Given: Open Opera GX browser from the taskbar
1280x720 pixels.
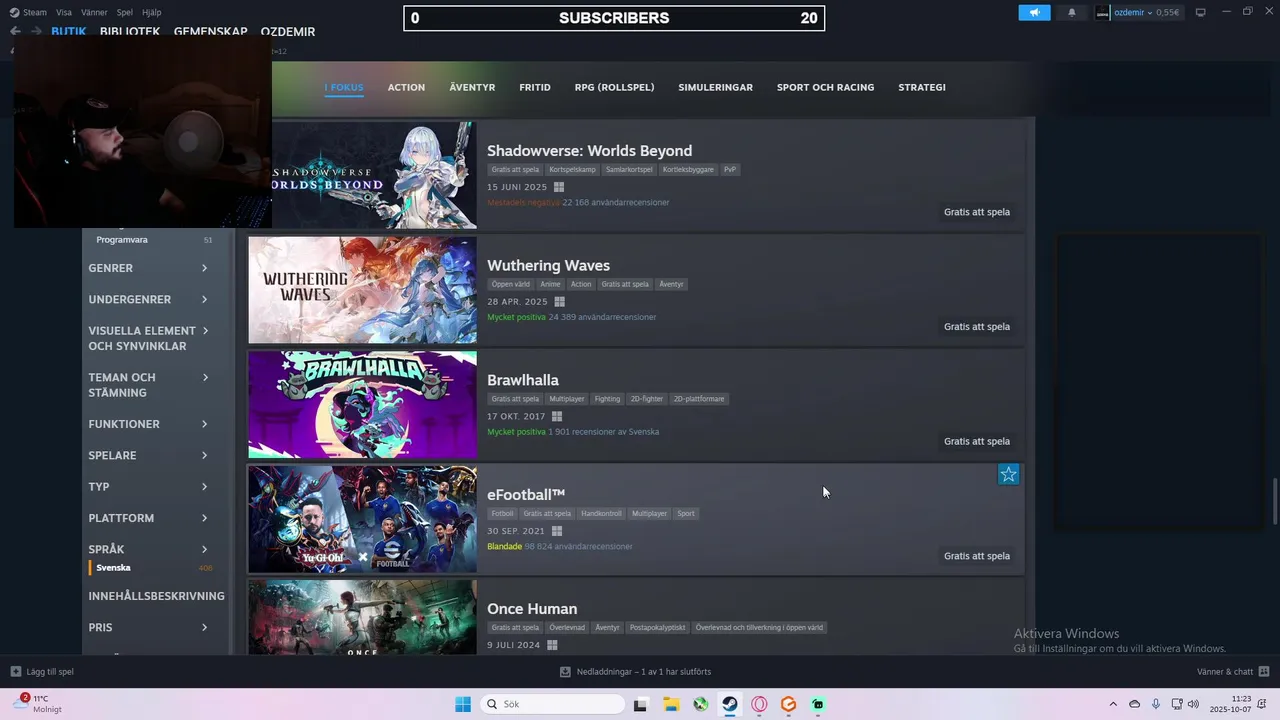Looking at the screenshot, I should tap(759, 704).
